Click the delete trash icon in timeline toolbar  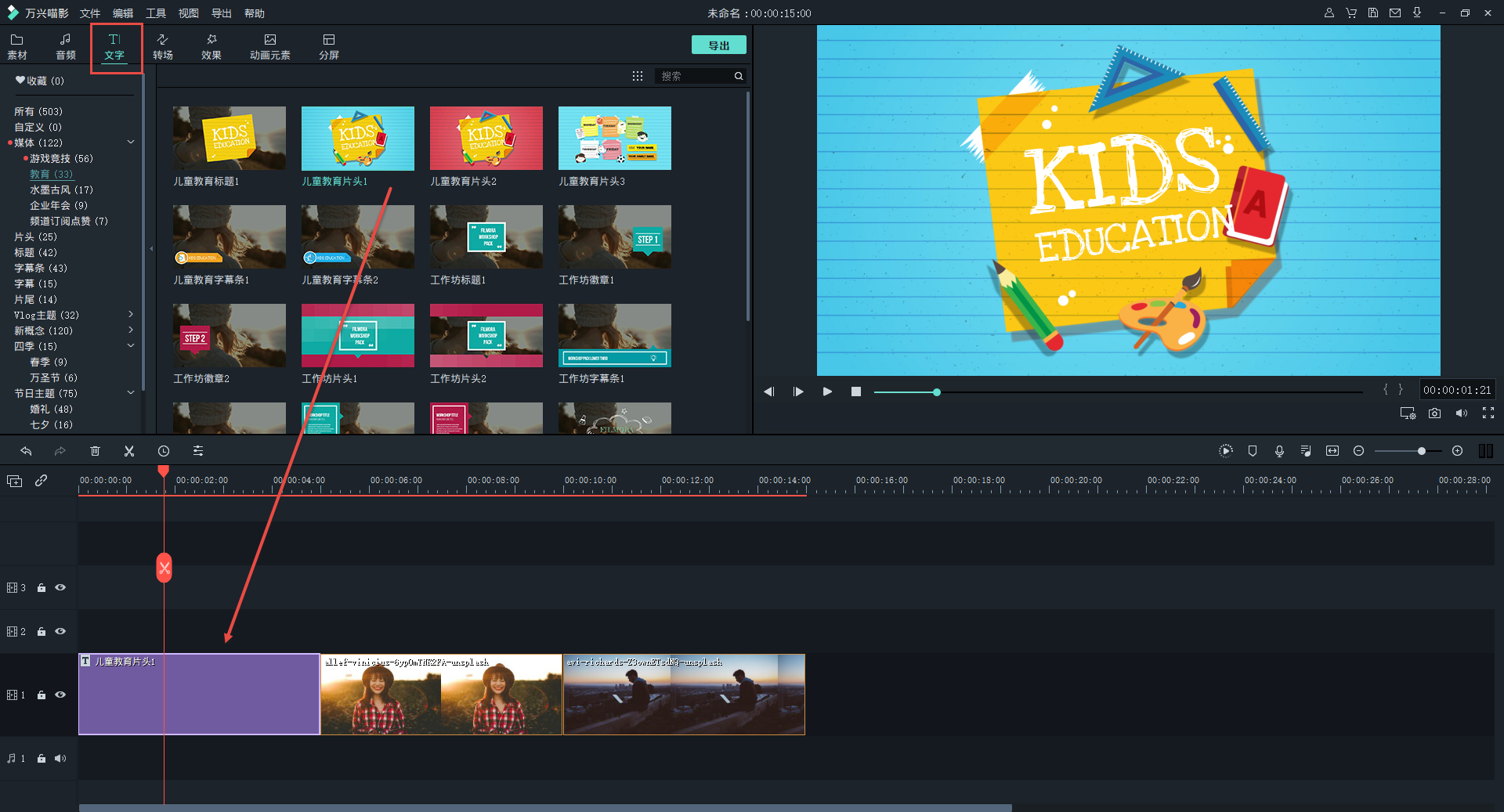[95, 451]
